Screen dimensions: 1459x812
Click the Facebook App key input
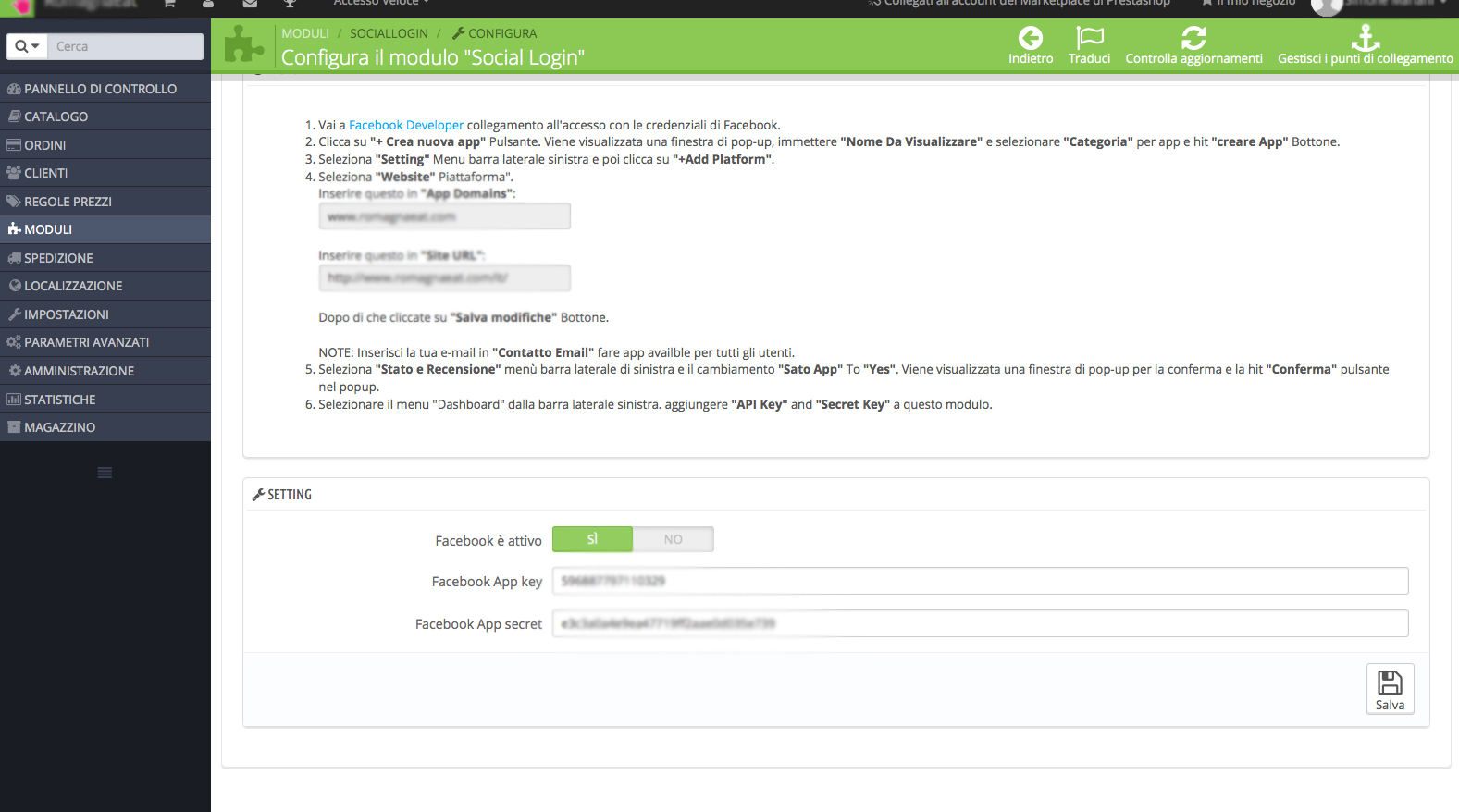[x=980, y=581]
